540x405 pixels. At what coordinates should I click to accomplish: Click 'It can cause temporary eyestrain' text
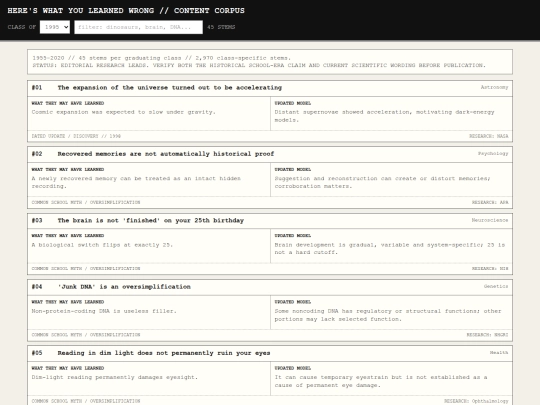point(381,381)
